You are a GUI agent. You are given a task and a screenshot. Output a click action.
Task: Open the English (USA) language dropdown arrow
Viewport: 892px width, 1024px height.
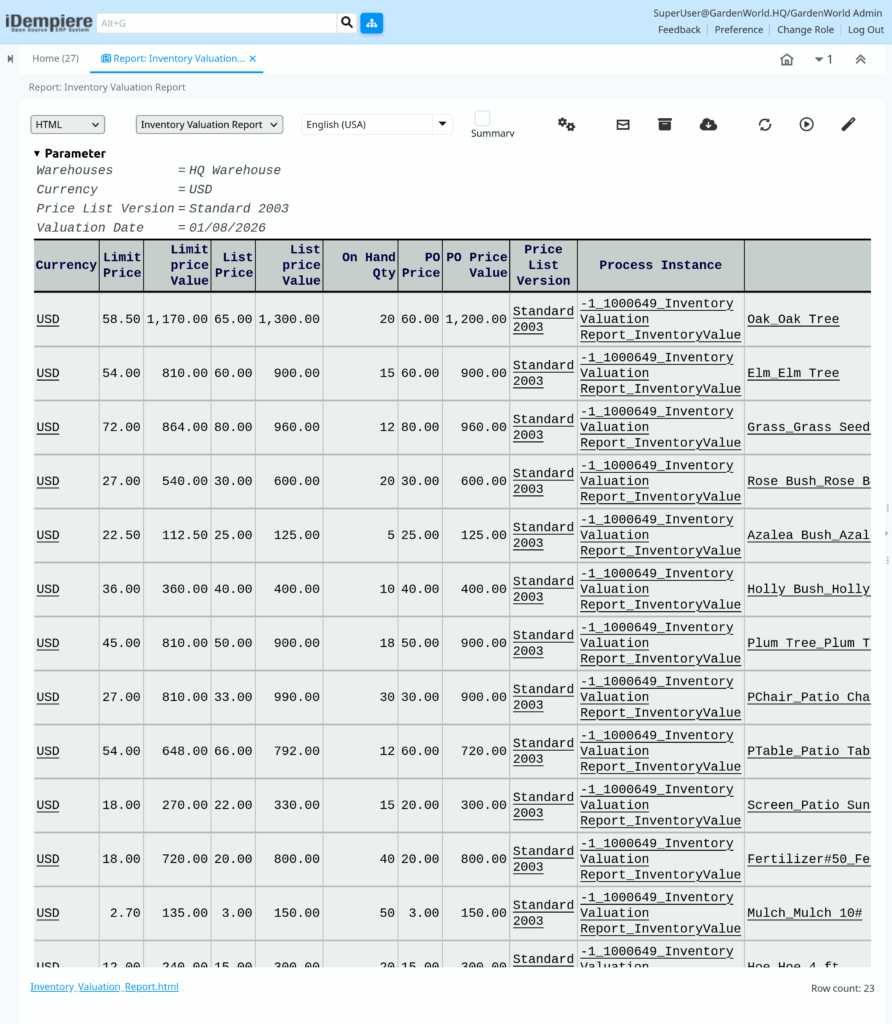tap(442, 124)
